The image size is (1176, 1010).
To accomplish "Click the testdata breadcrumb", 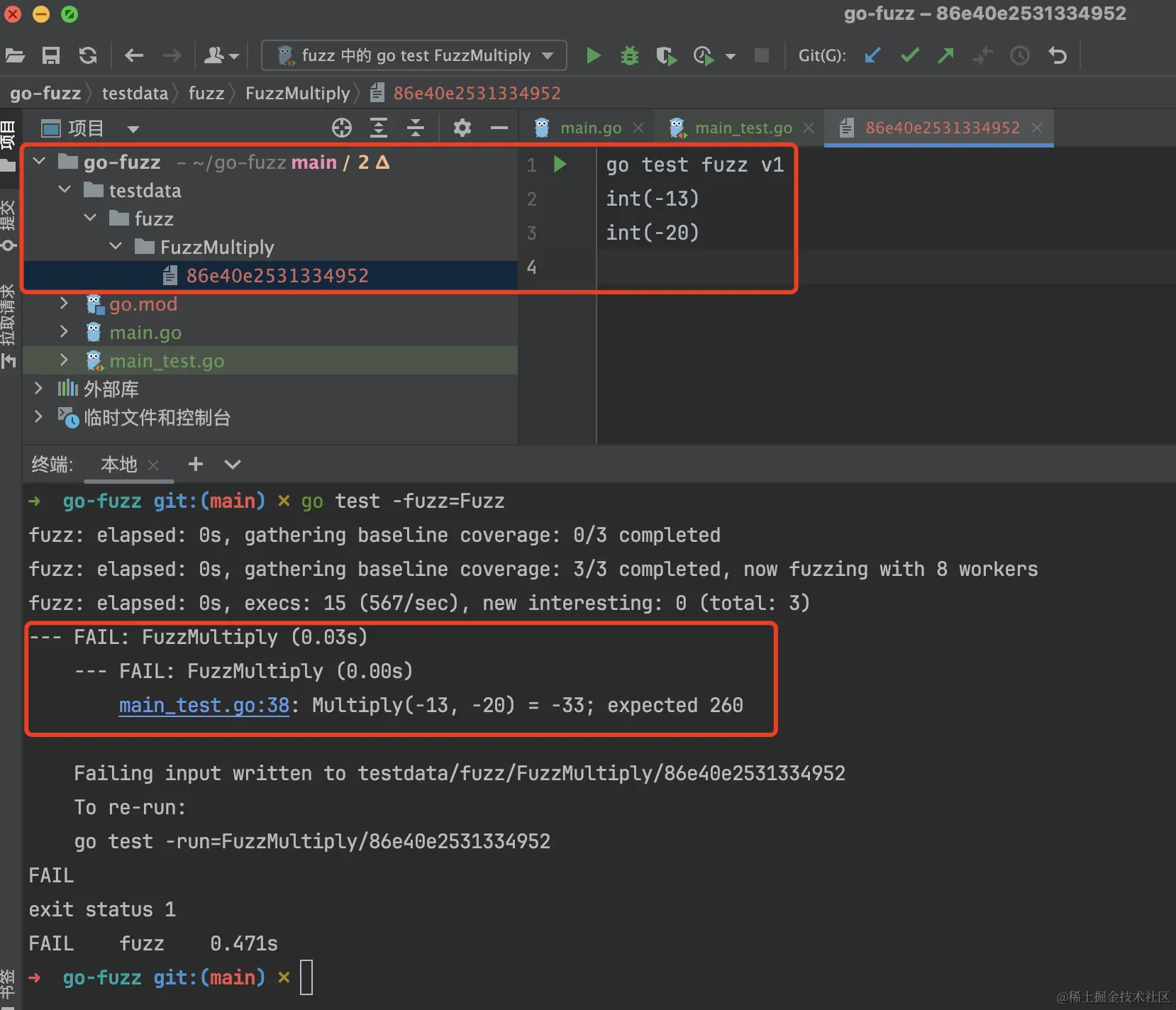I will (x=135, y=93).
